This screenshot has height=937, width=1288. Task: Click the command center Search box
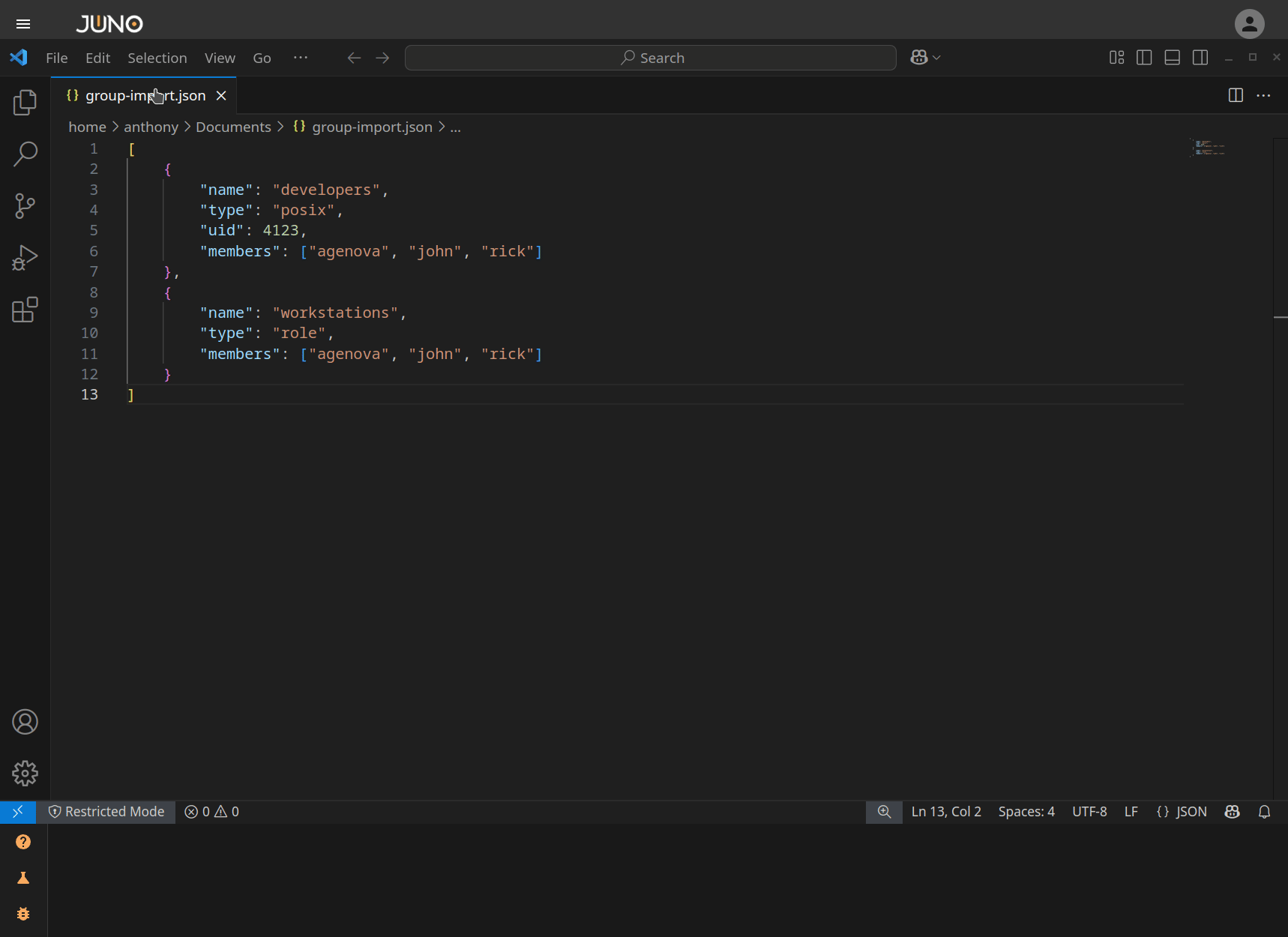click(650, 58)
